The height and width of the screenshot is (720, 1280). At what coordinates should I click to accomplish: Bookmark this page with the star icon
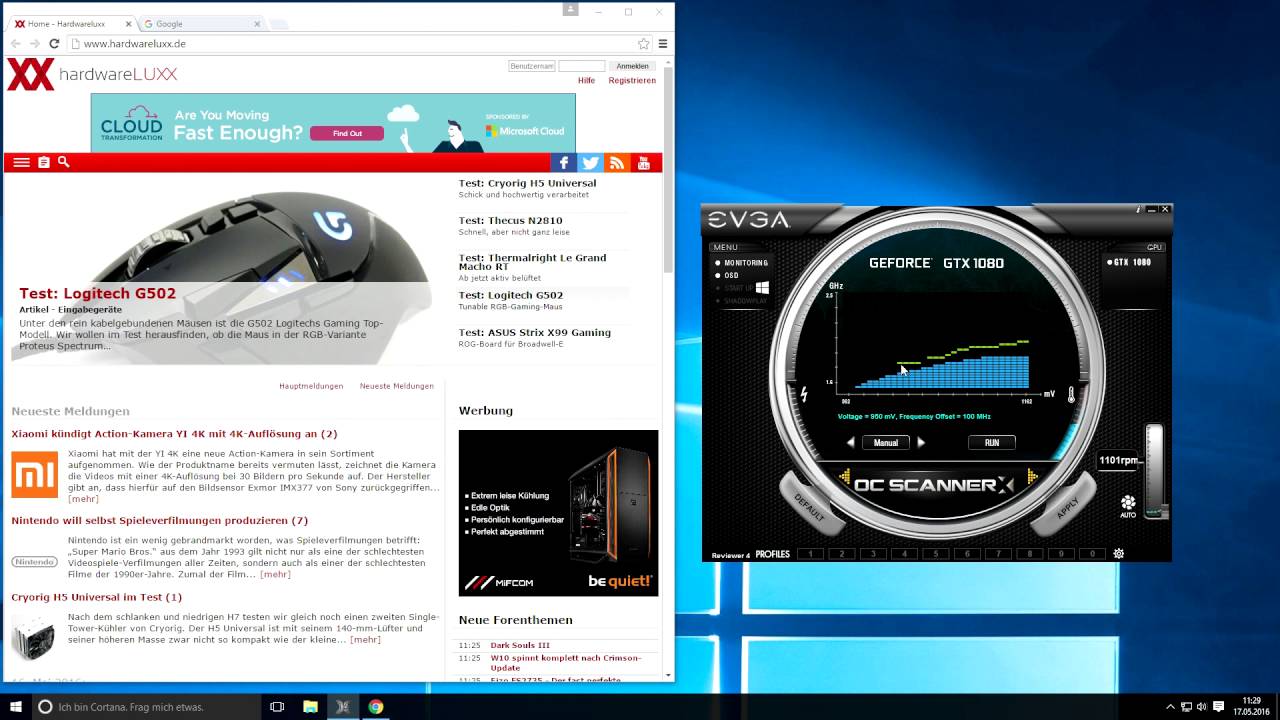(x=644, y=44)
